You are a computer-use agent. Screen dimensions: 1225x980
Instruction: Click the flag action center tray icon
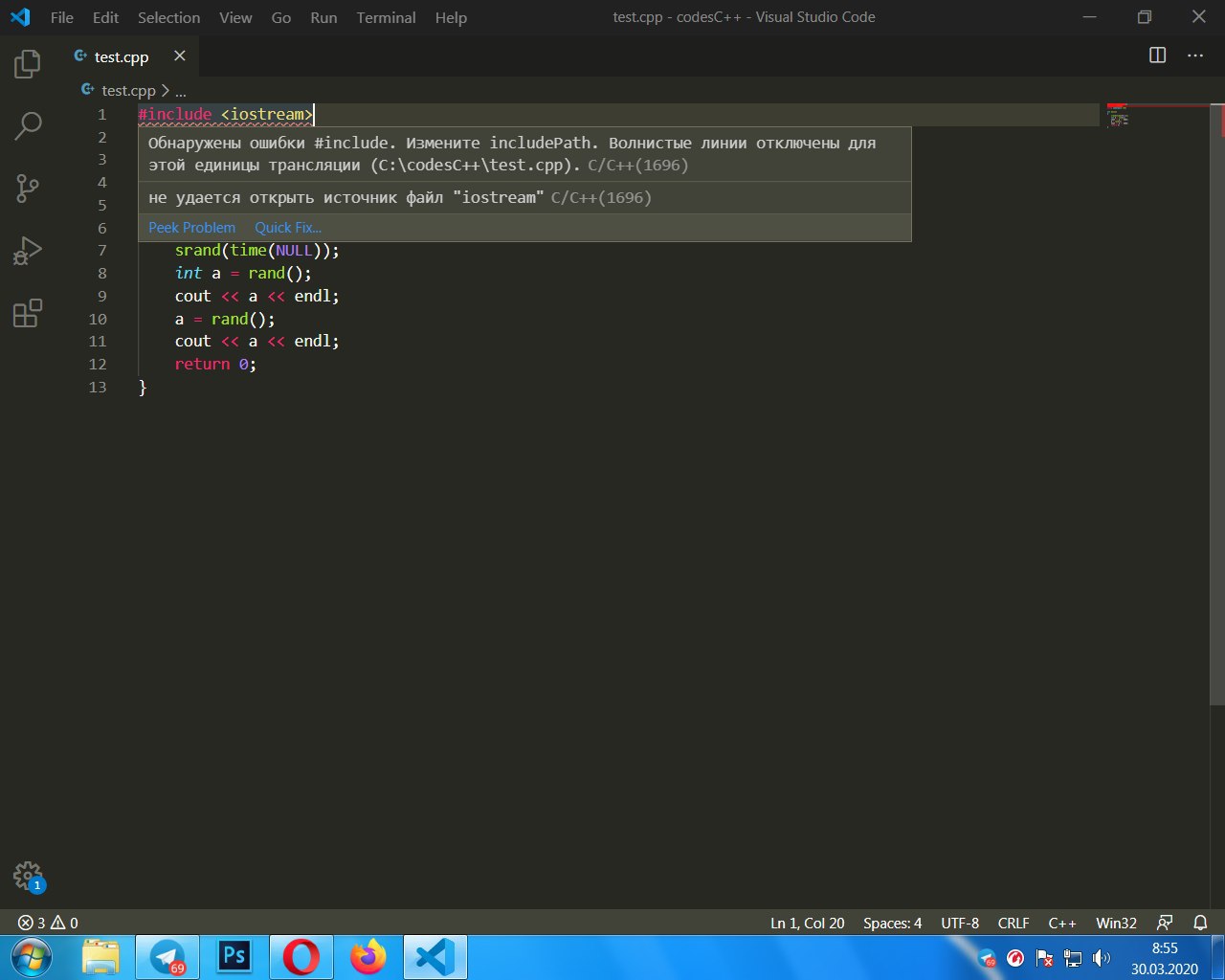pyautogui.click(x=1045, y=958)
